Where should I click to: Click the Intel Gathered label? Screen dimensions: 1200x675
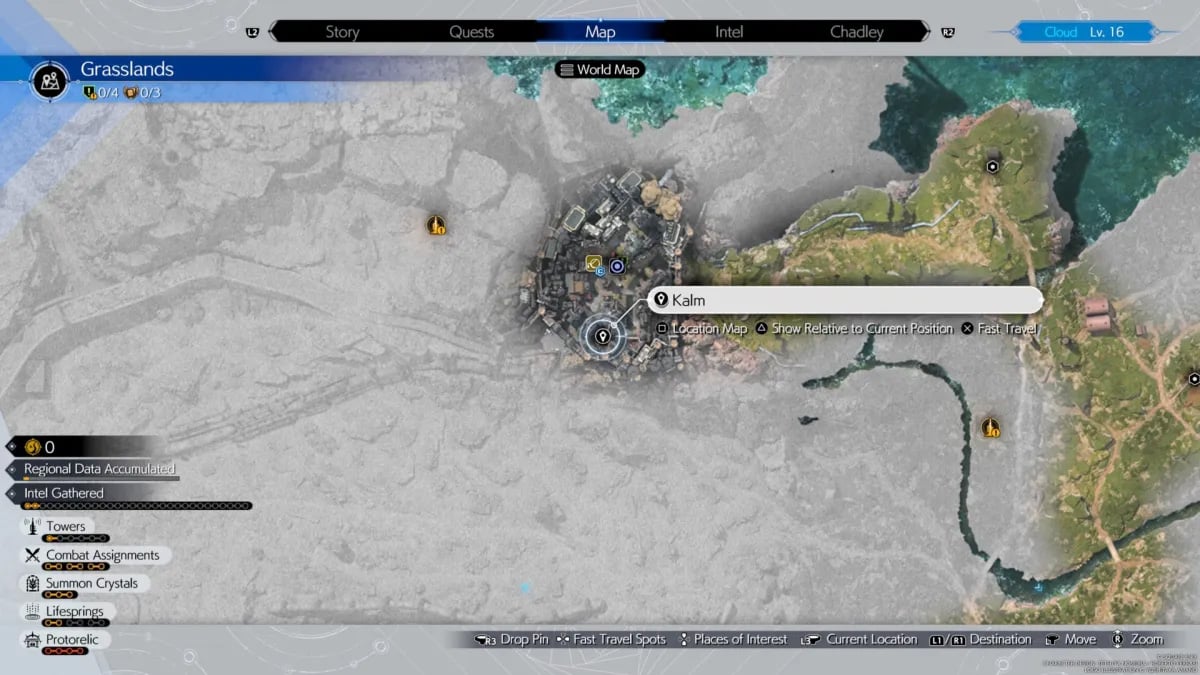click(64, 493)
